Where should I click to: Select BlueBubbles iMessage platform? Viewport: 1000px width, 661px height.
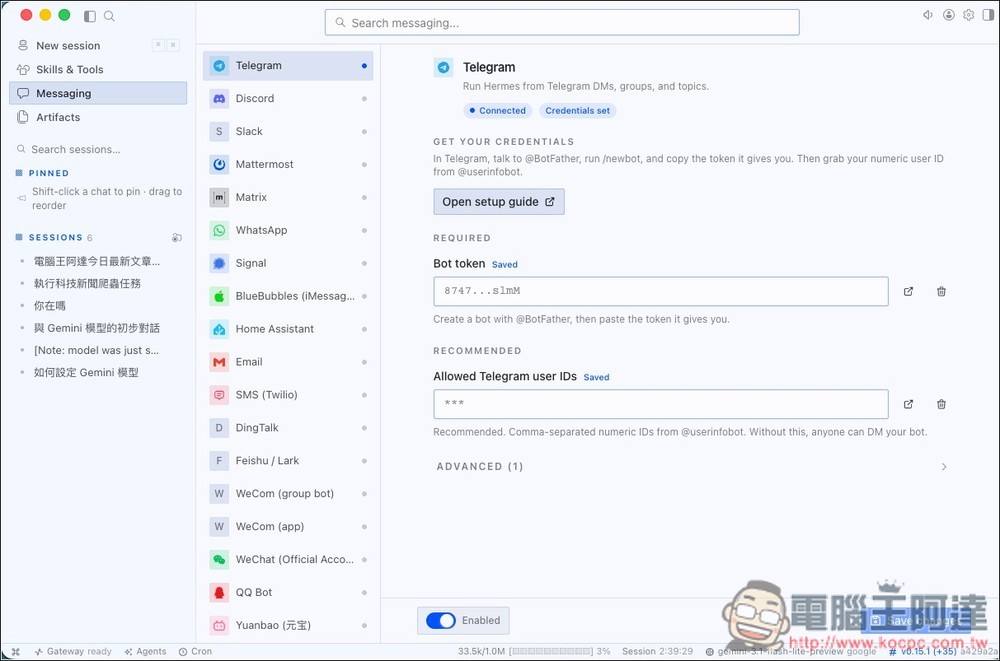click(x=288, y=296)
